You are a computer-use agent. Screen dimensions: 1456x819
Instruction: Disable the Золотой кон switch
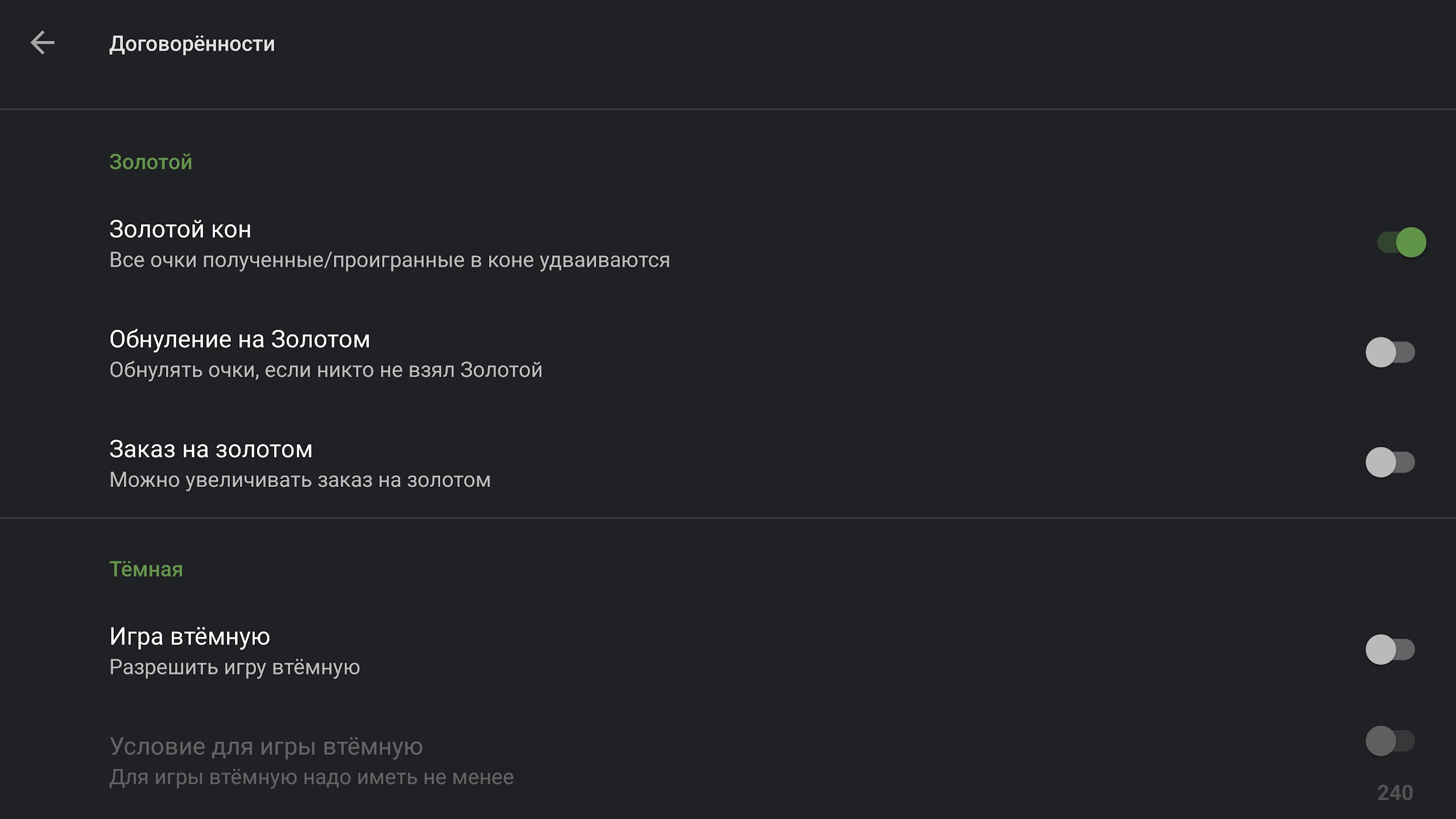[1401, 242]
